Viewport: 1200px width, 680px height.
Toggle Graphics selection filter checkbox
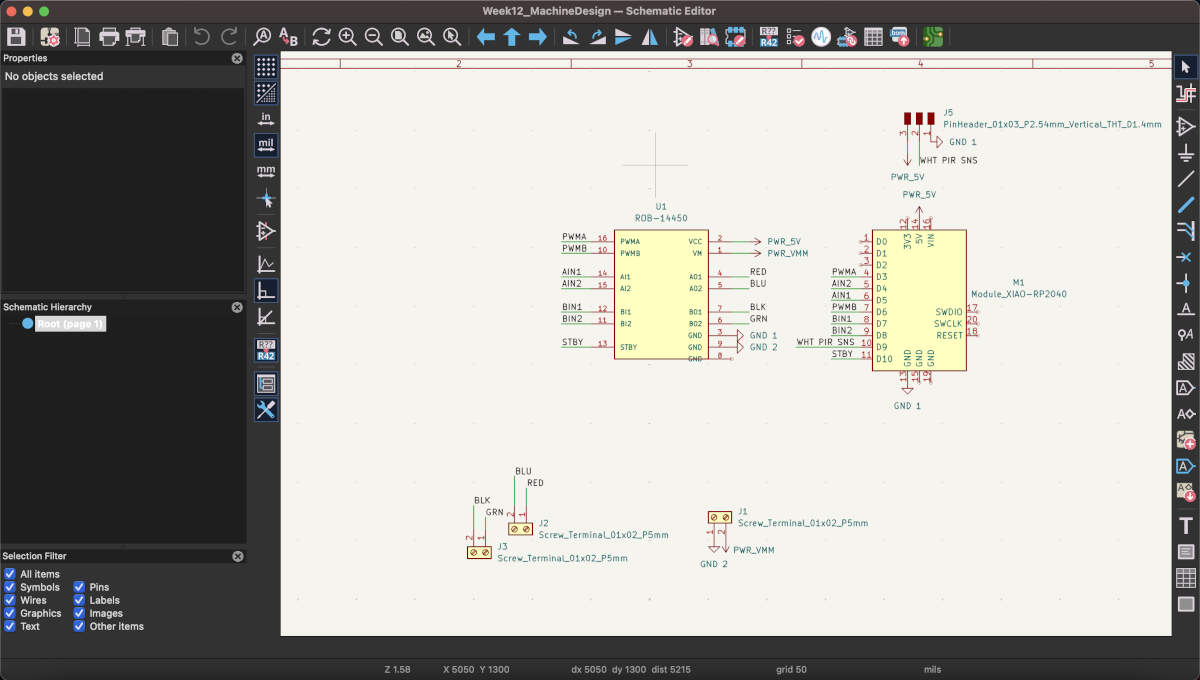click(x=10, y=613)
